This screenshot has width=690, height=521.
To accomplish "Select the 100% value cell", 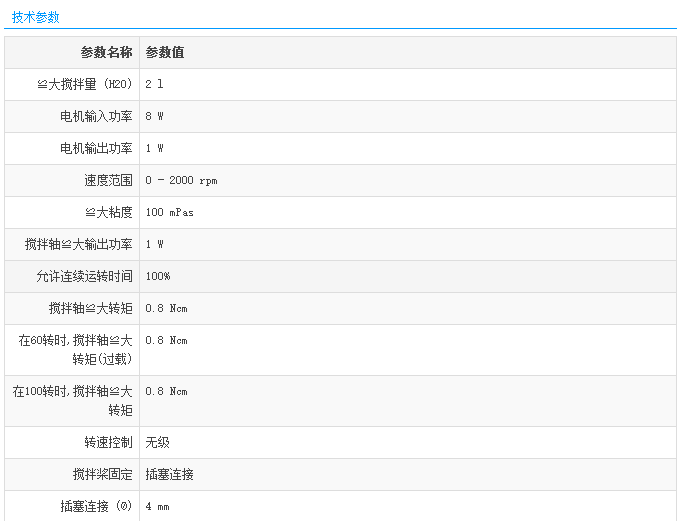I will click(158, 276).
